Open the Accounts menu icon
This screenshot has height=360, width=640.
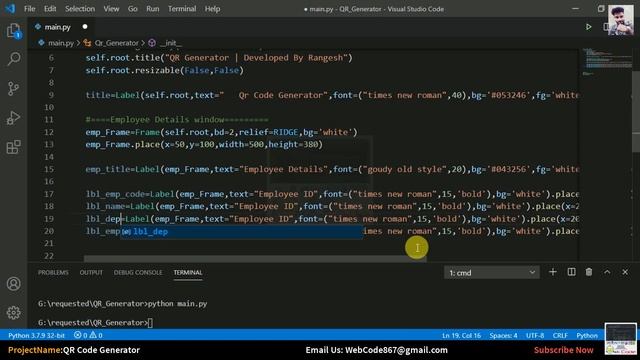pos(13,283)
